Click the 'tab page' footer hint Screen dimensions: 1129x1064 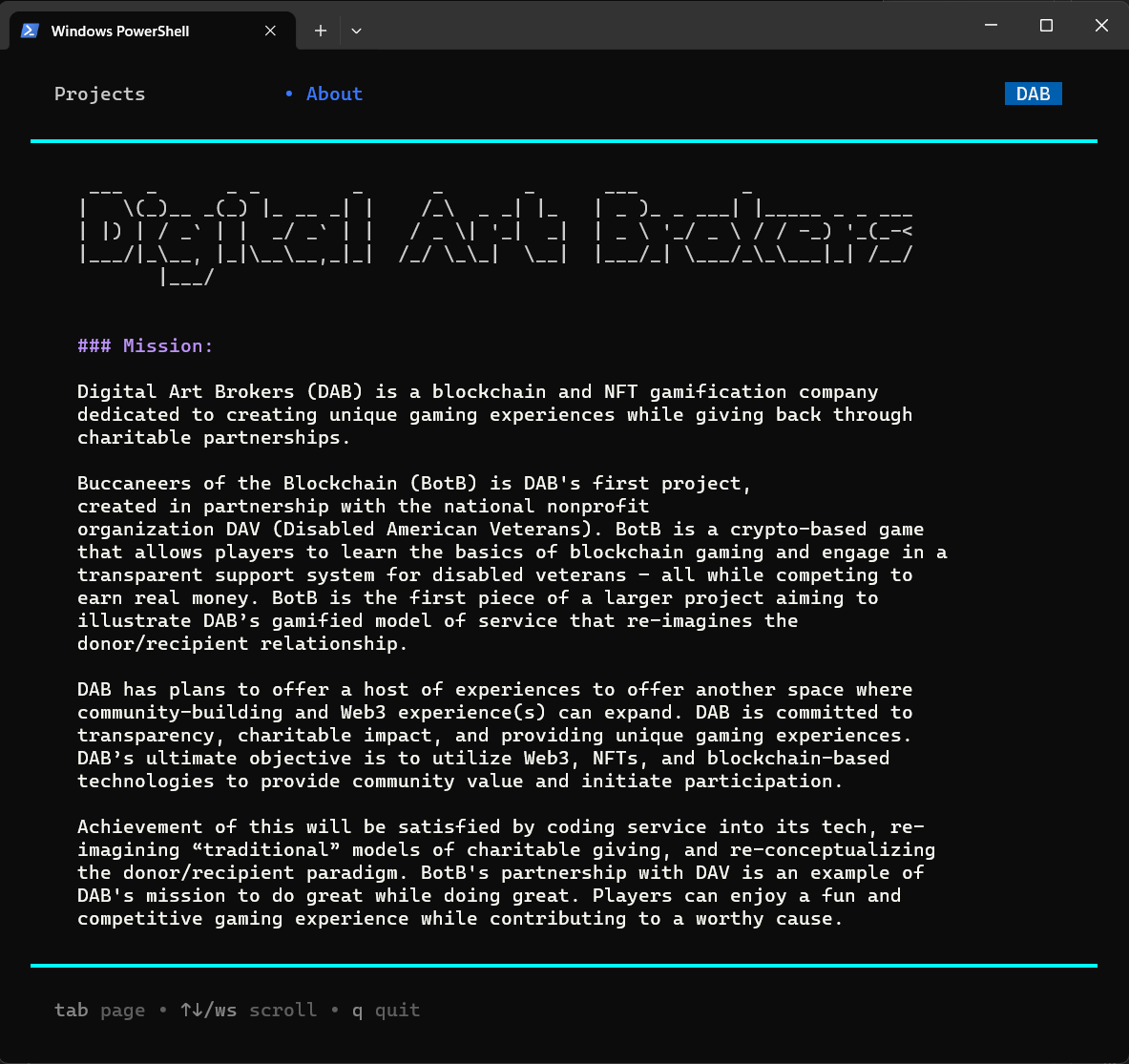click(x=99, y=1010)
